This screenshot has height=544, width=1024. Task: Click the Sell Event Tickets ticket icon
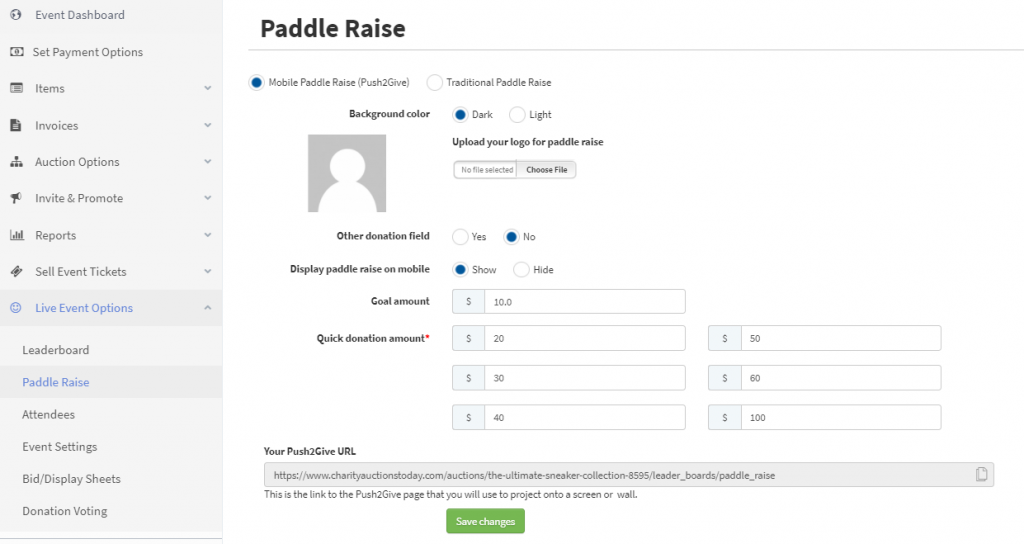pos(17,271)
